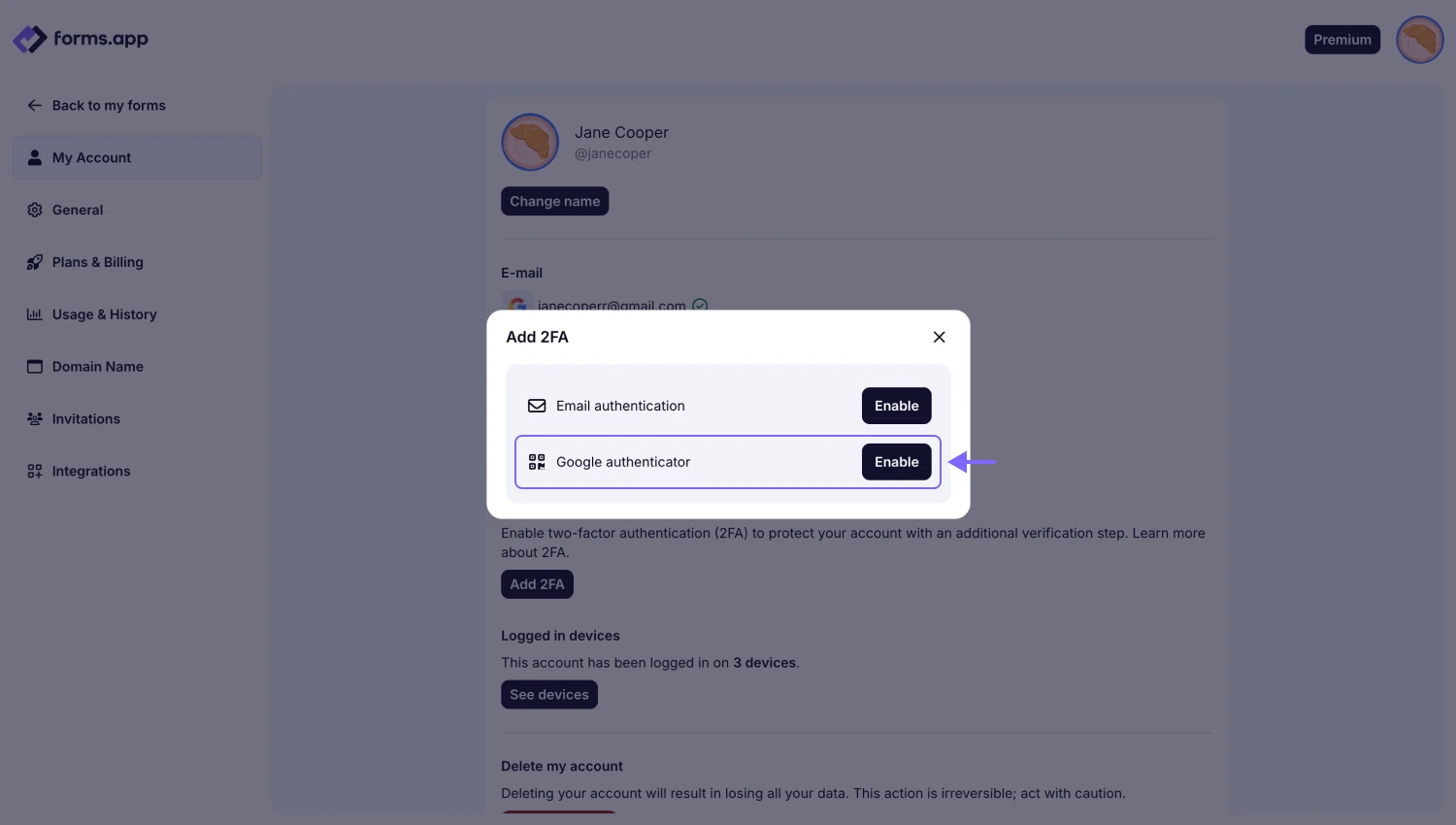Dismiss the Add 2FA dialog with the X
This screenshot has height=825, width=1456.
tap(939, 337)
